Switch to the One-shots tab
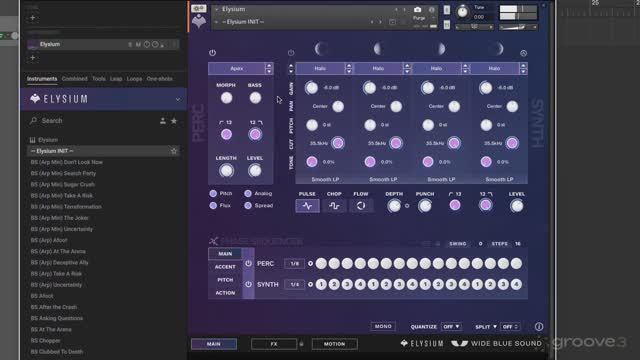640x360 pixels. click(x=160, y=79)
